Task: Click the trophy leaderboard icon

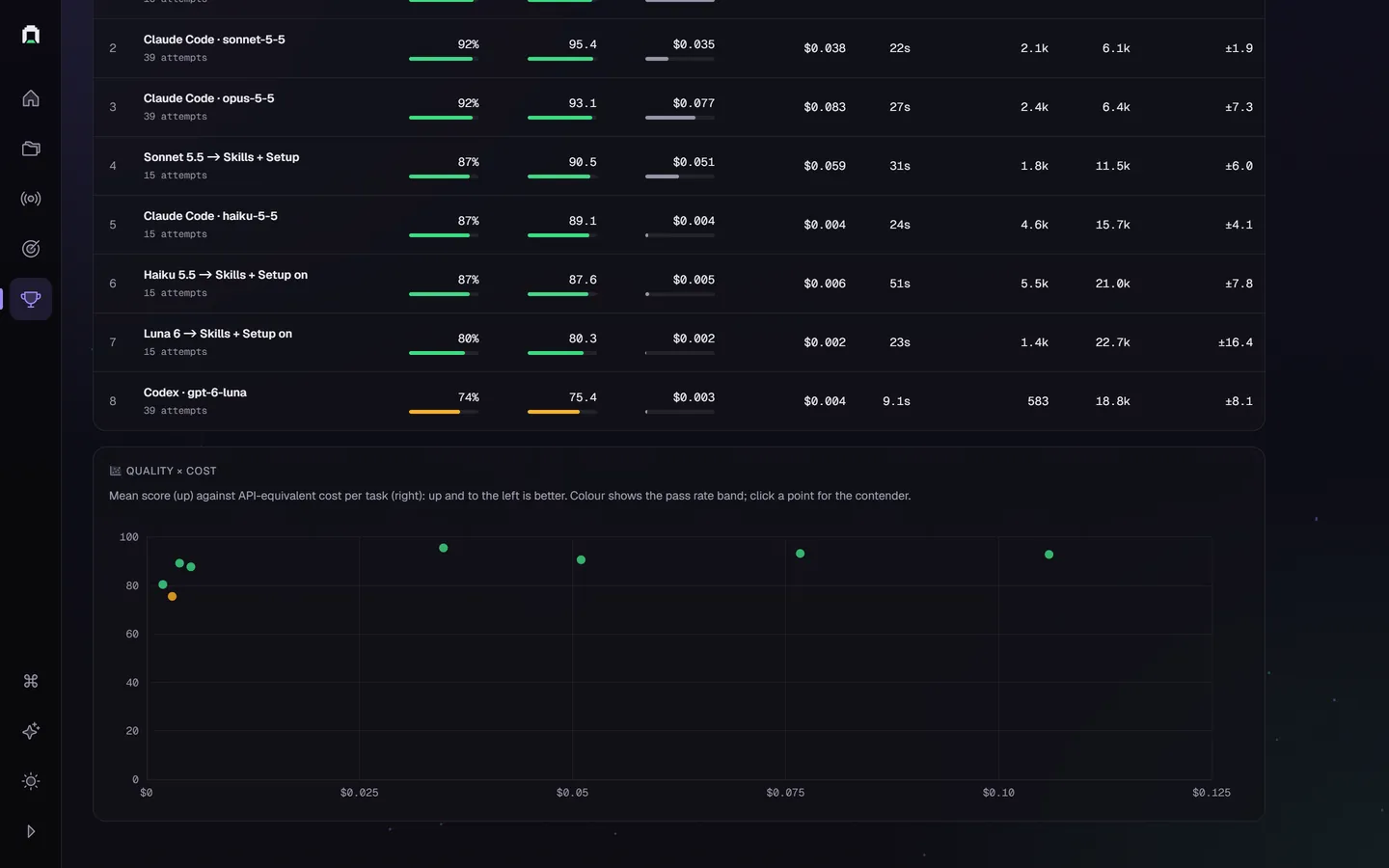Action: 31,299
